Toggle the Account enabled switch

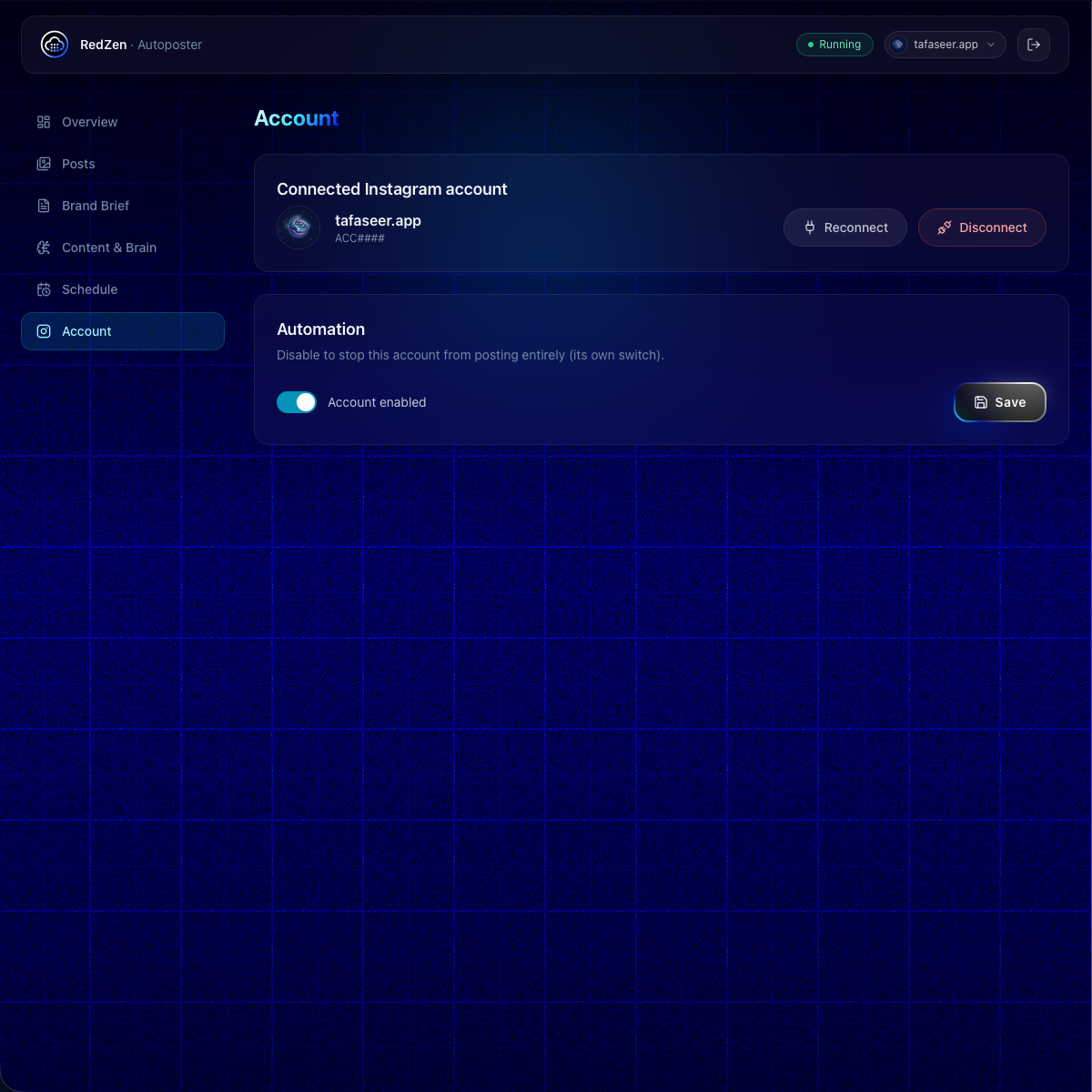pyautogui.click(x=297, y=402)
